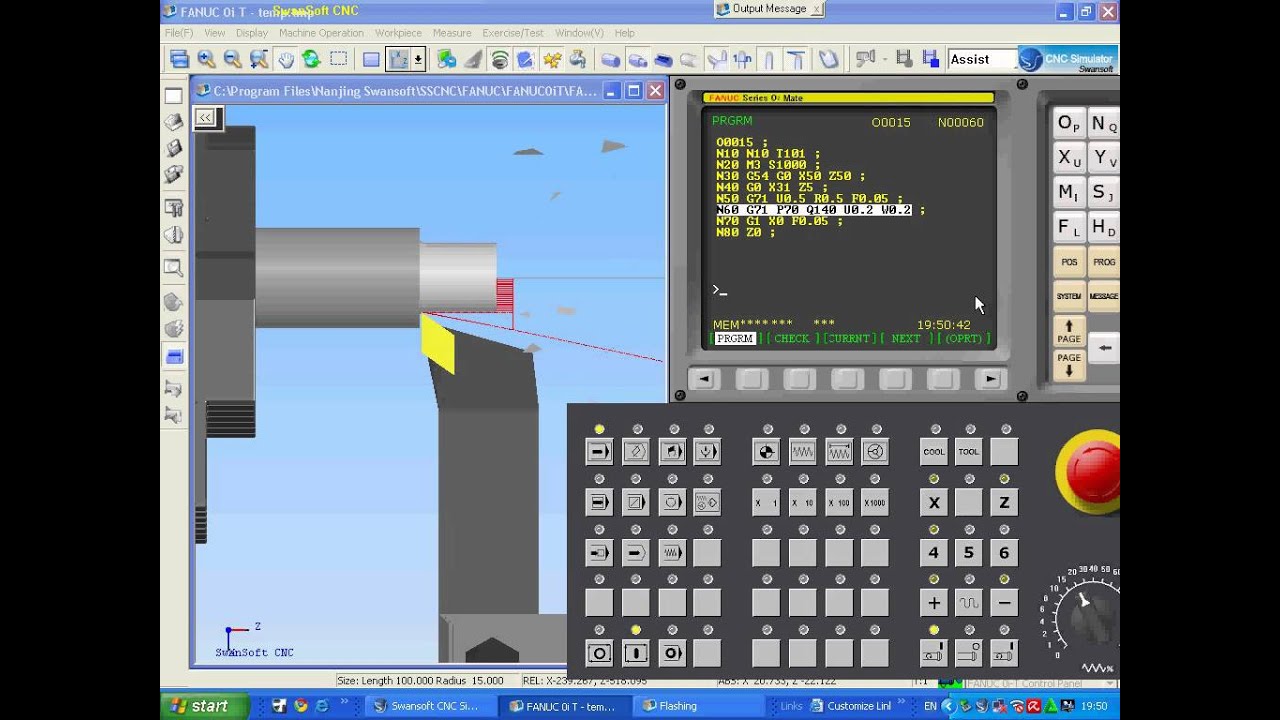Open the view mode dropdown arrow in toolbar

click(x=418, y=59)
